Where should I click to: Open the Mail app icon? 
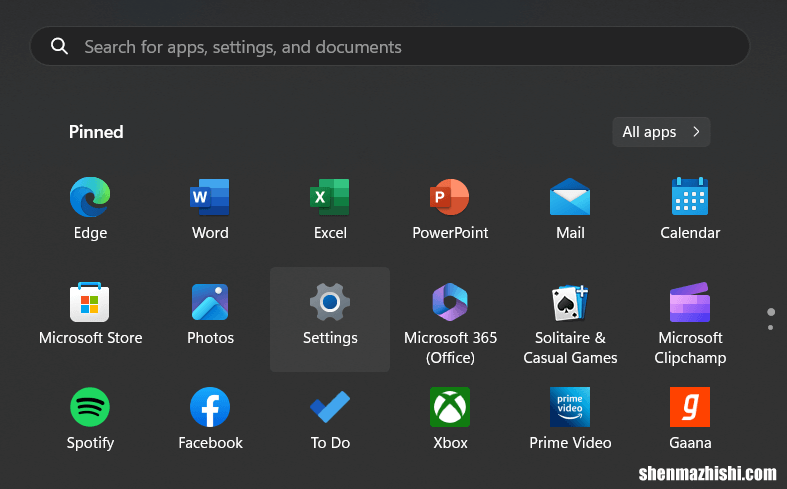pos(570,197)
